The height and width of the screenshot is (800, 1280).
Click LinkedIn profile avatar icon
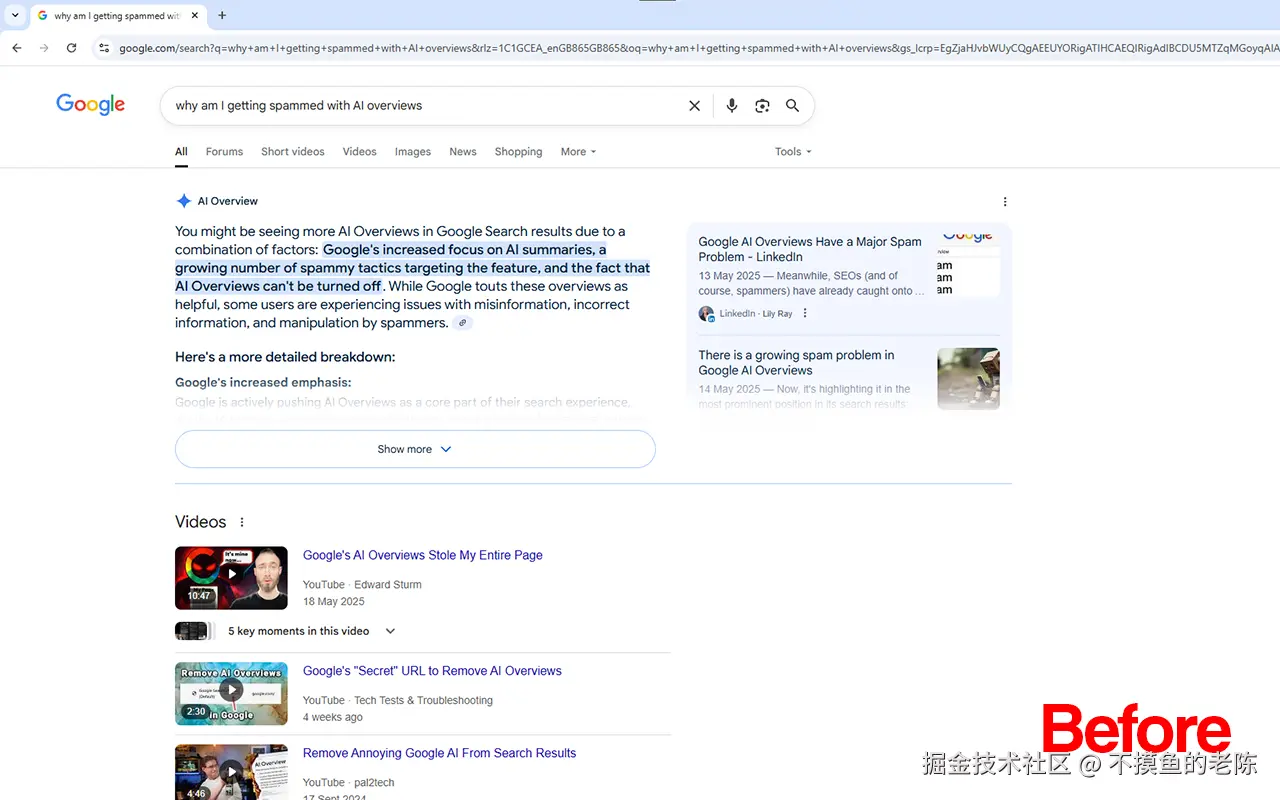point(706,314)
